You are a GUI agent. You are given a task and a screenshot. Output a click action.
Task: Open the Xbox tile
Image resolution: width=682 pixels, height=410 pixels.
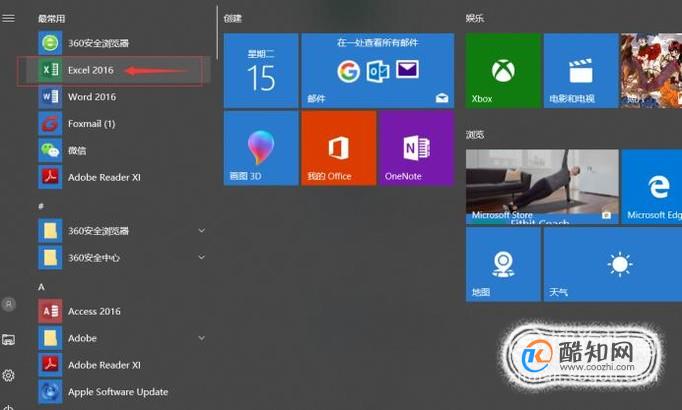click(503, 70)
